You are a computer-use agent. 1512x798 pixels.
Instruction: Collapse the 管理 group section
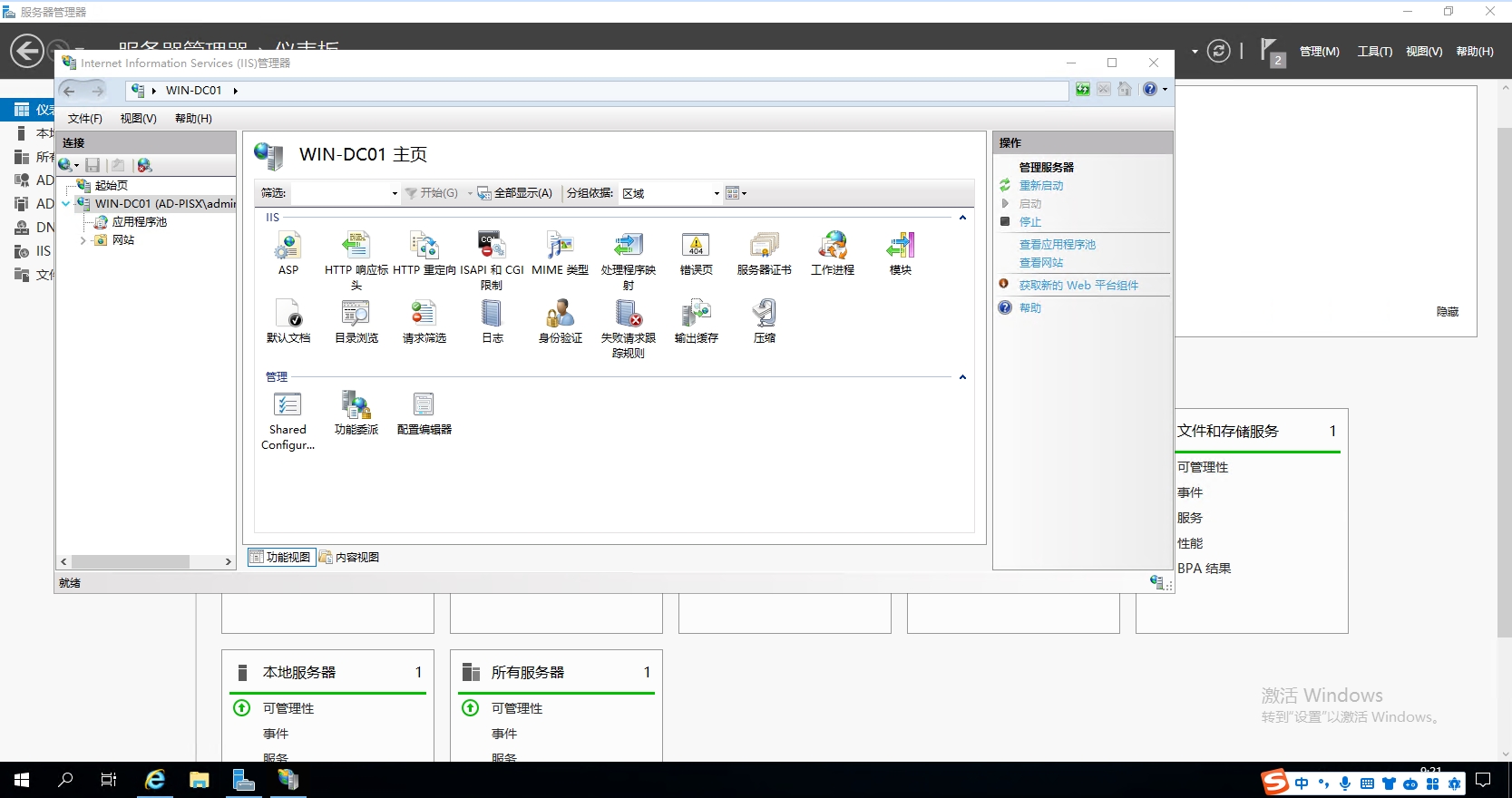(962, 377)
